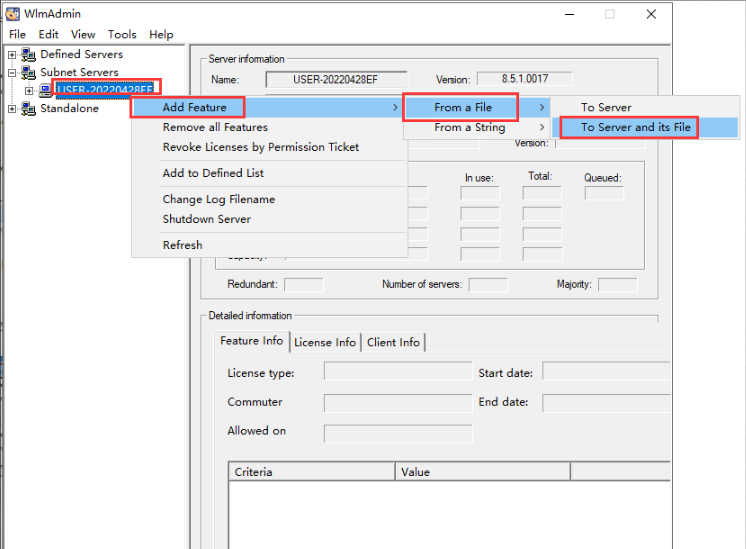Select Defined Servers tree item

(81, 54)
